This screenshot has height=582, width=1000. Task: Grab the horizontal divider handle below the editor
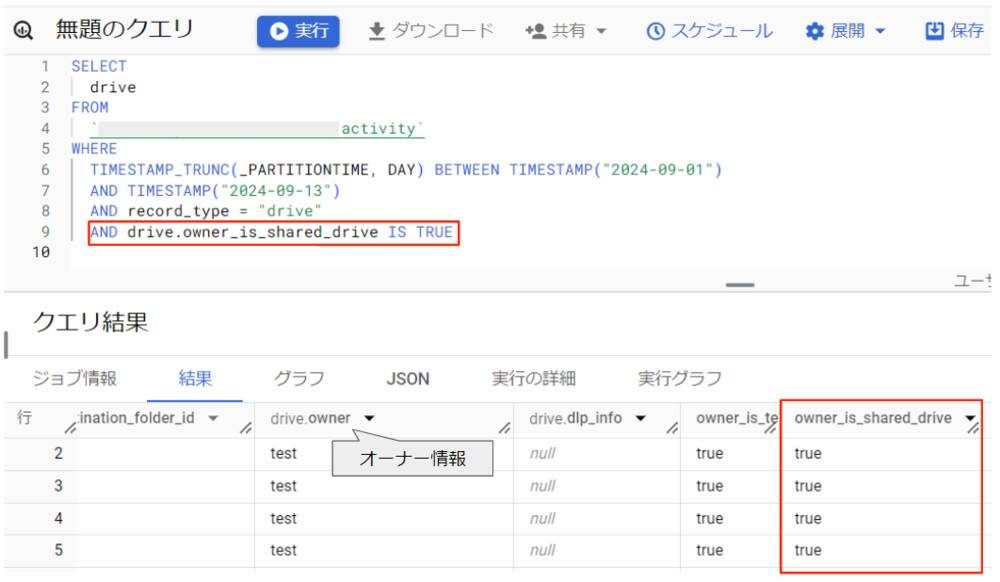point(740,285)
